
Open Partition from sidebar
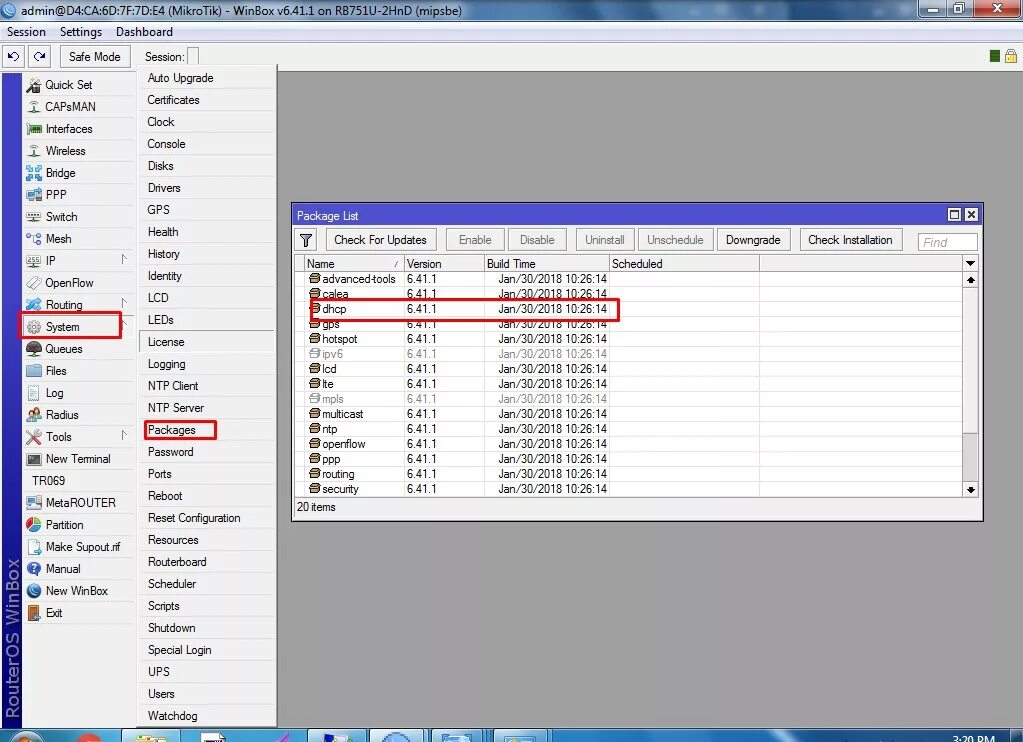(x=78, y=525)
